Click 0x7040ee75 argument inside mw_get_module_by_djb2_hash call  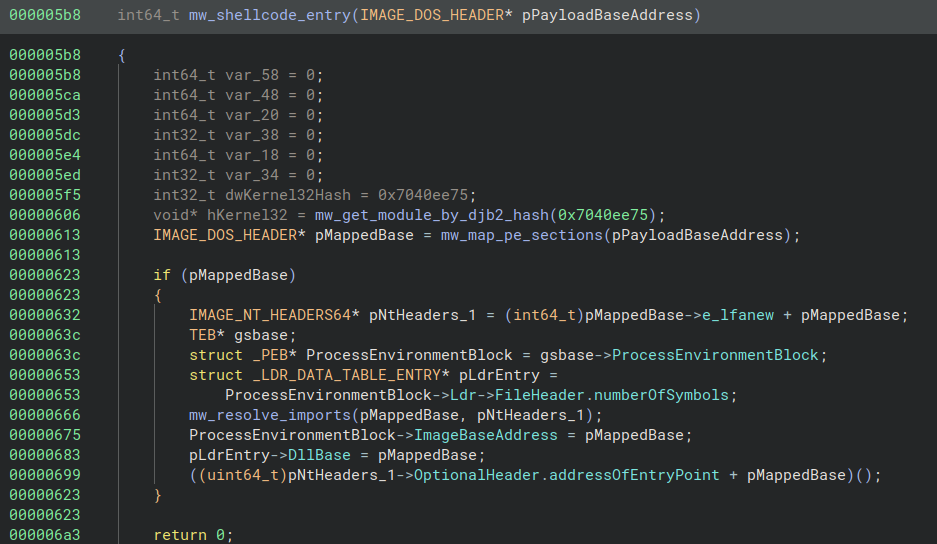tap(602, 215)
